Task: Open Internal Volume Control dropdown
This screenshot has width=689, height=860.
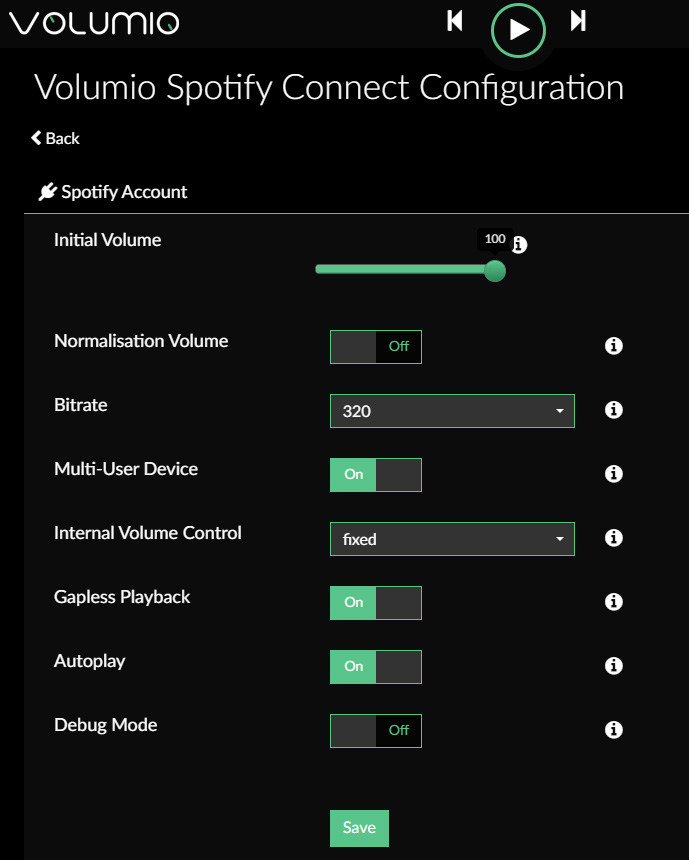Action: pyautogui.click(x=452, y=539)
